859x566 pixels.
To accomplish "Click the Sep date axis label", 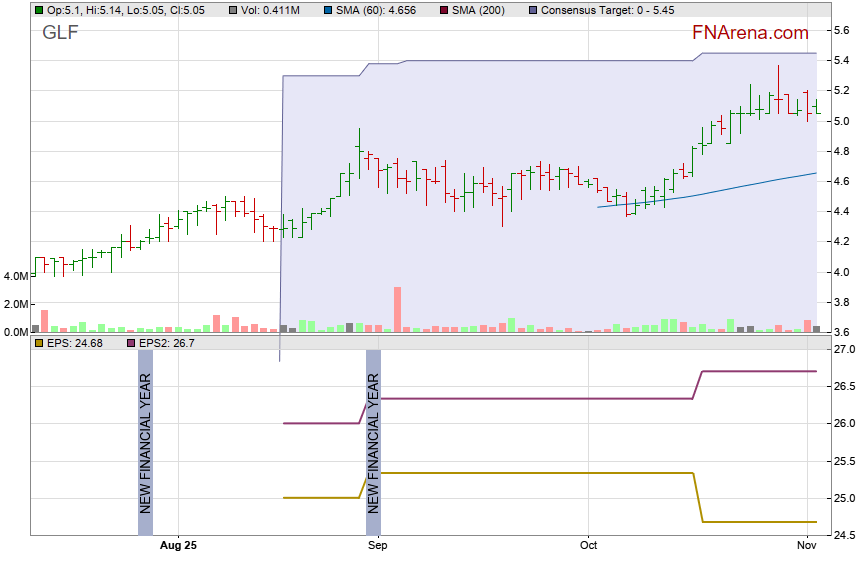I will click(x=377, y=546).
